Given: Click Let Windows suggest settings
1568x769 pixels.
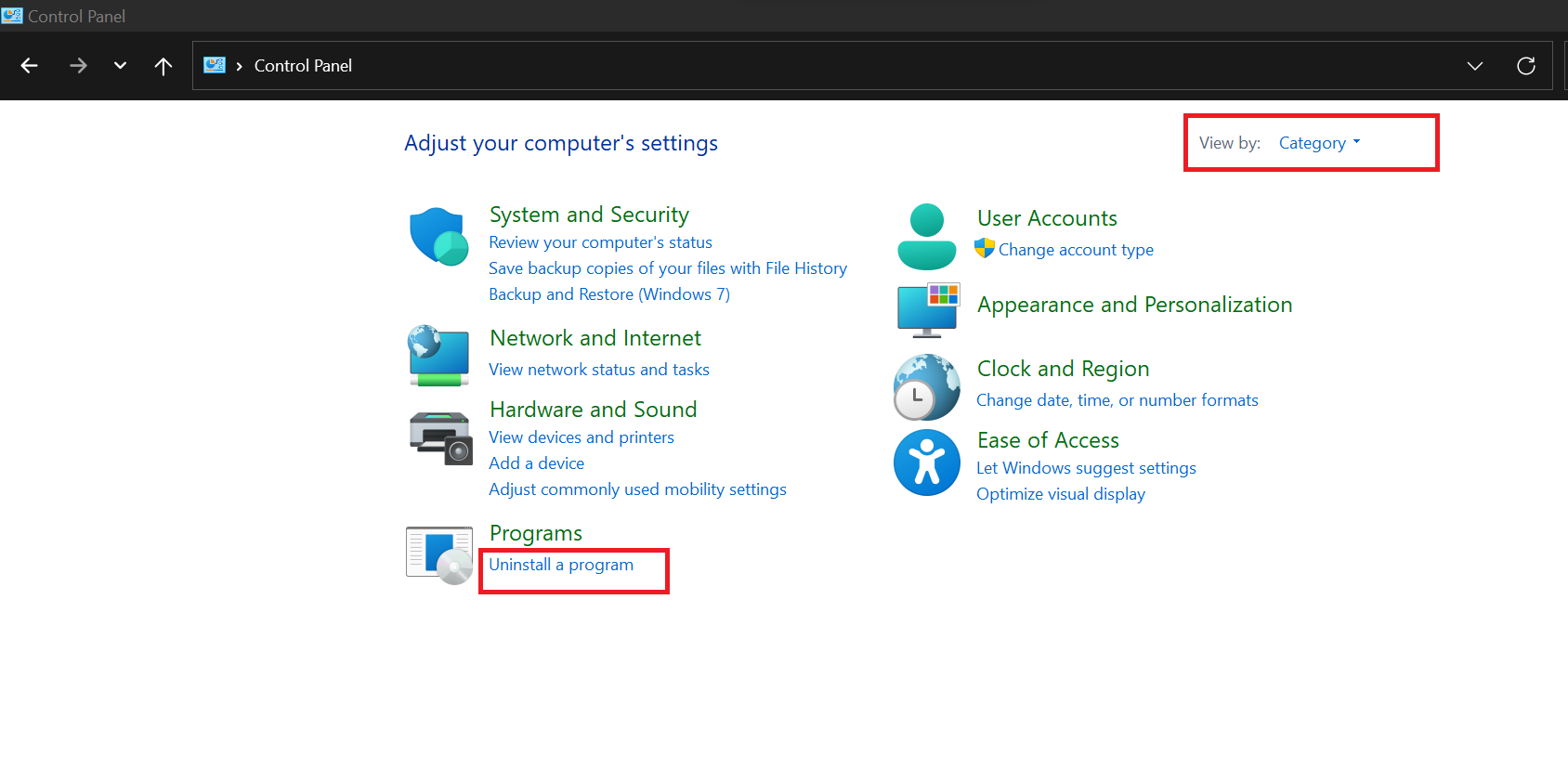Looking at the screenshot, I should (x=1086, y=468).
